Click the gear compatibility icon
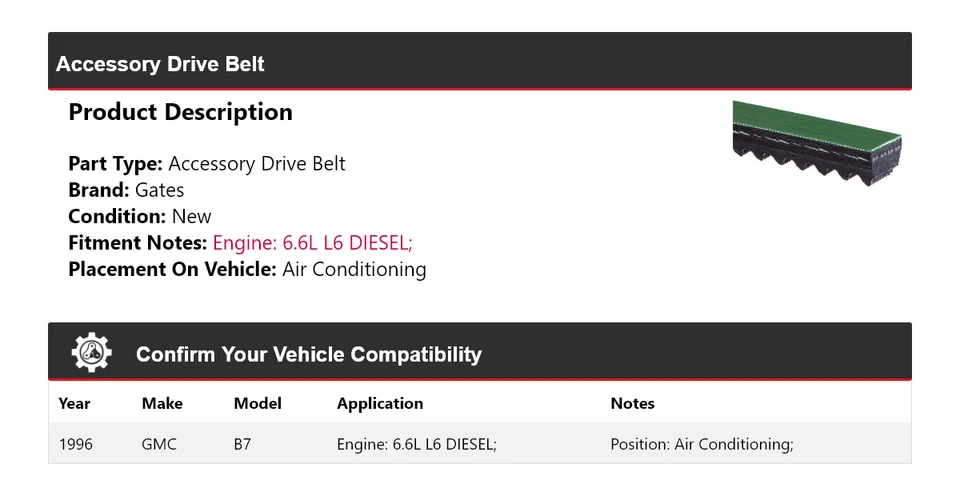 92,353
